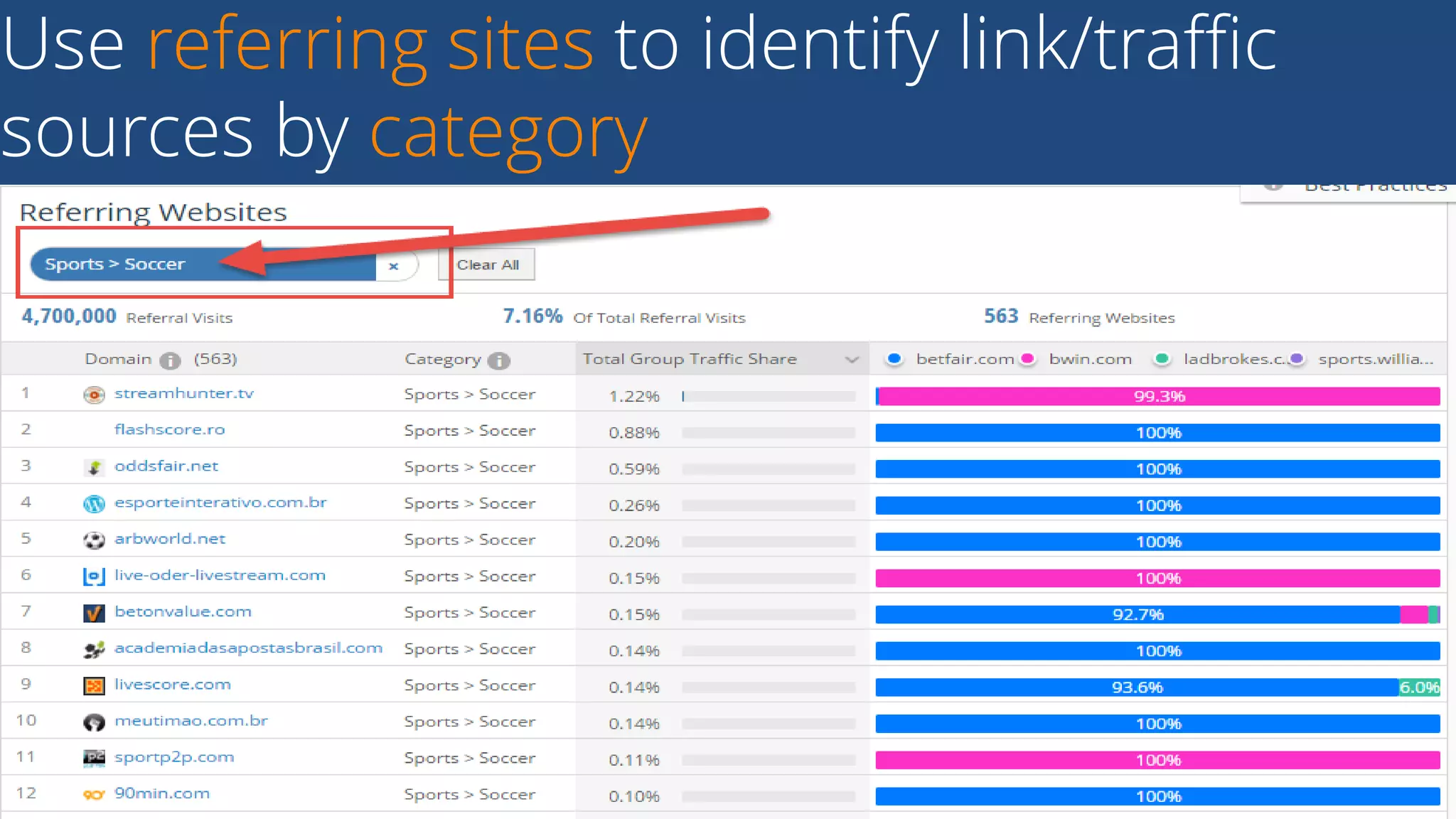Open academiadasapostasbrasil.com domain link
Screen dimensions: 1456x819
tap(248, 648)
